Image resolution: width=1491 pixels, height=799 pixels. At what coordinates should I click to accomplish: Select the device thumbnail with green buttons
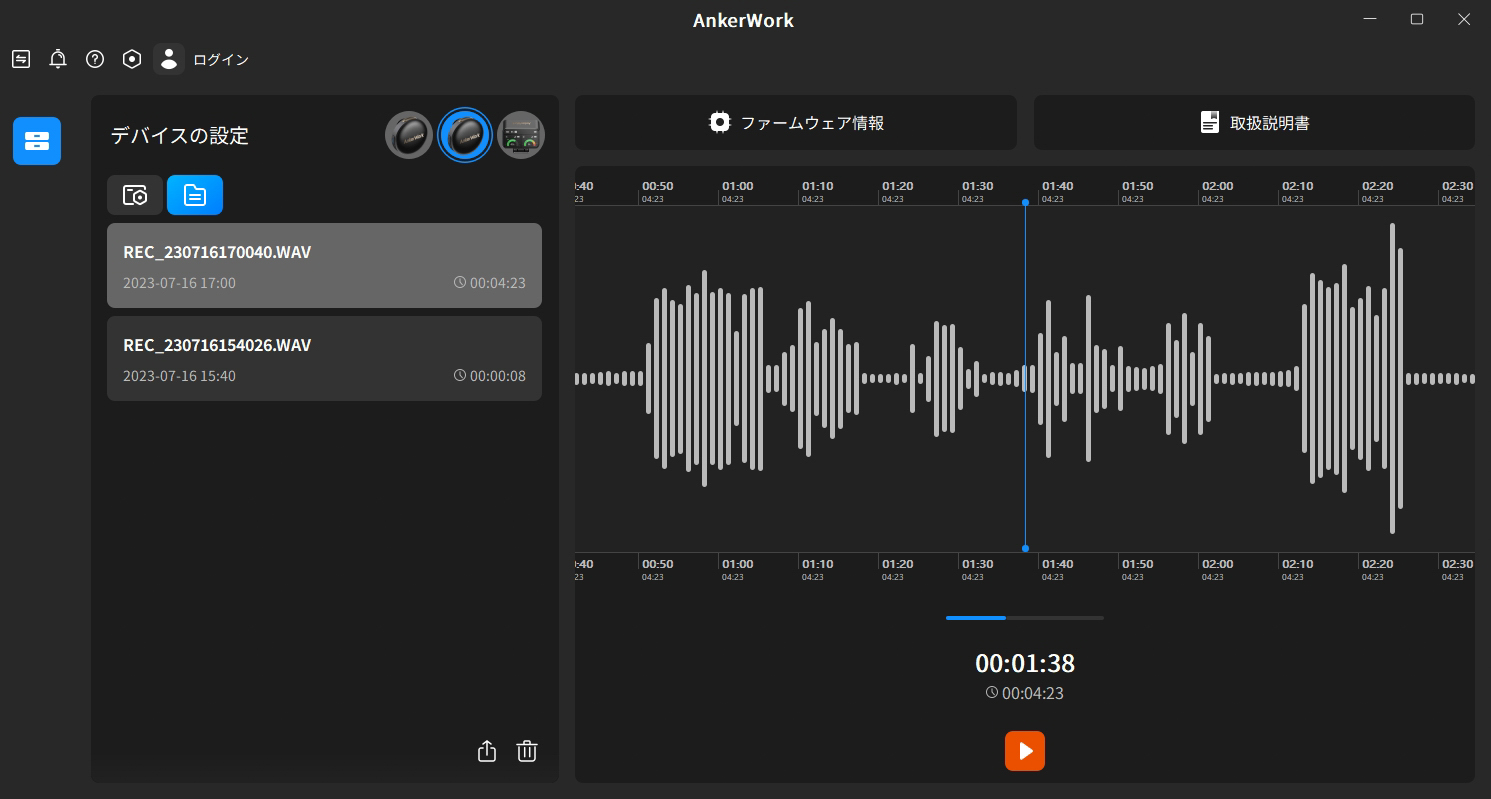[x=521, y=135]
